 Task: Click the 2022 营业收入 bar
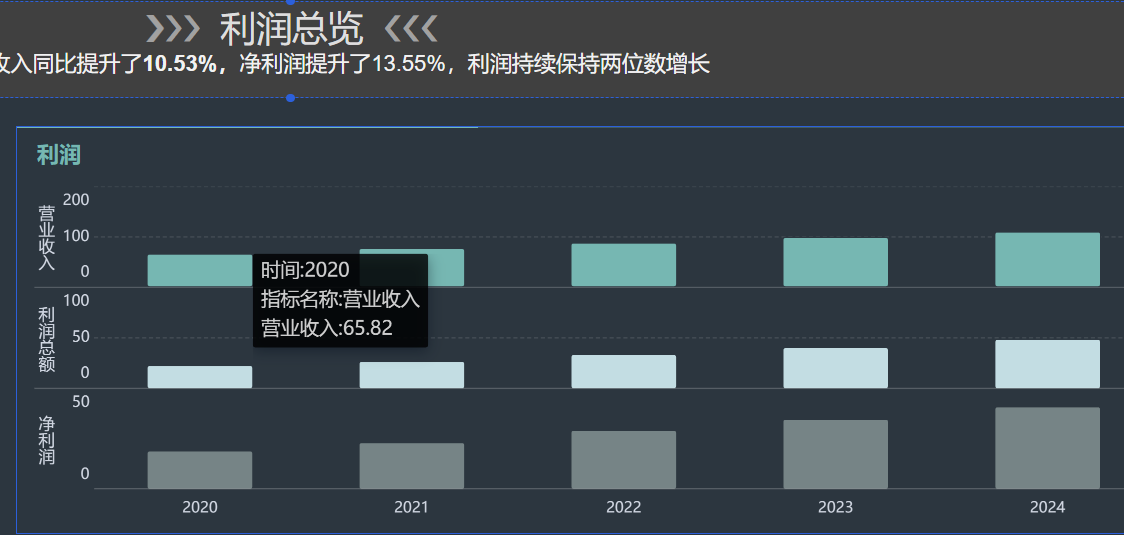click(624, 265)
